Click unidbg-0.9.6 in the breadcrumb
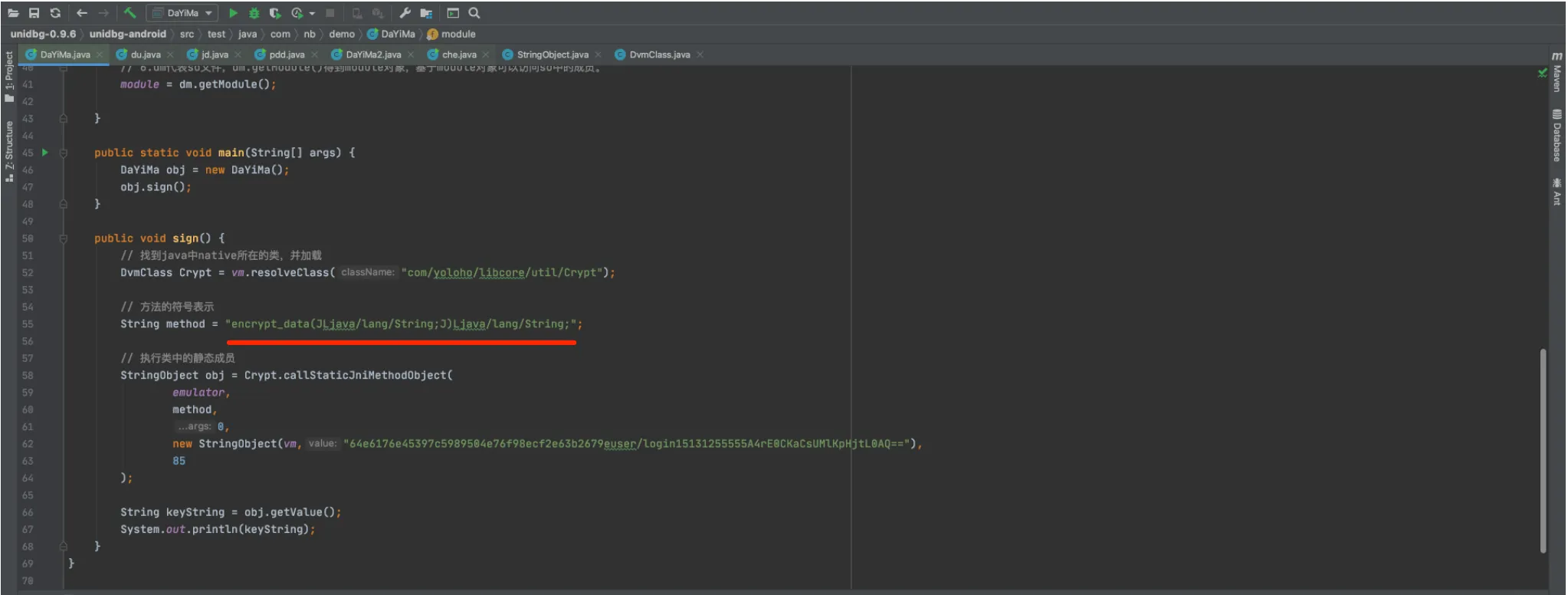 pyautogui.click(x=43, y=34)
